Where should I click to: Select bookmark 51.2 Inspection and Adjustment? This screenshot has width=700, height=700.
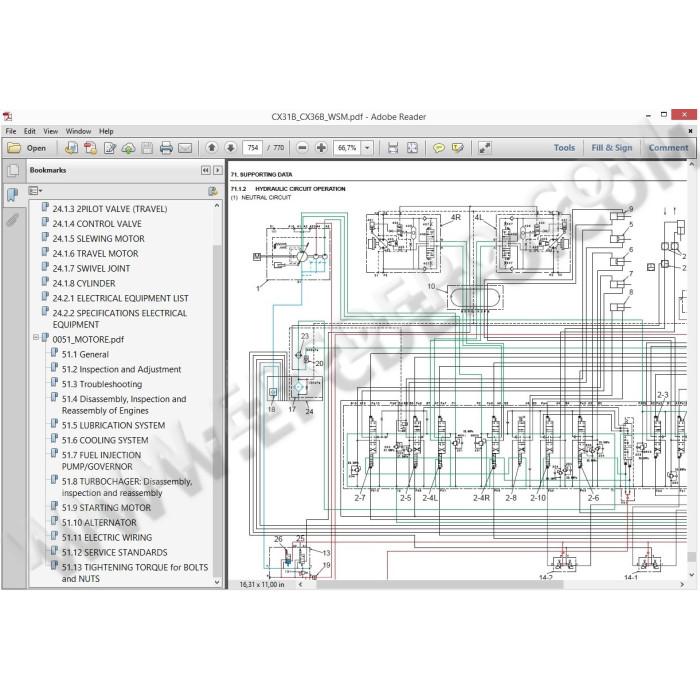(121, 370)
